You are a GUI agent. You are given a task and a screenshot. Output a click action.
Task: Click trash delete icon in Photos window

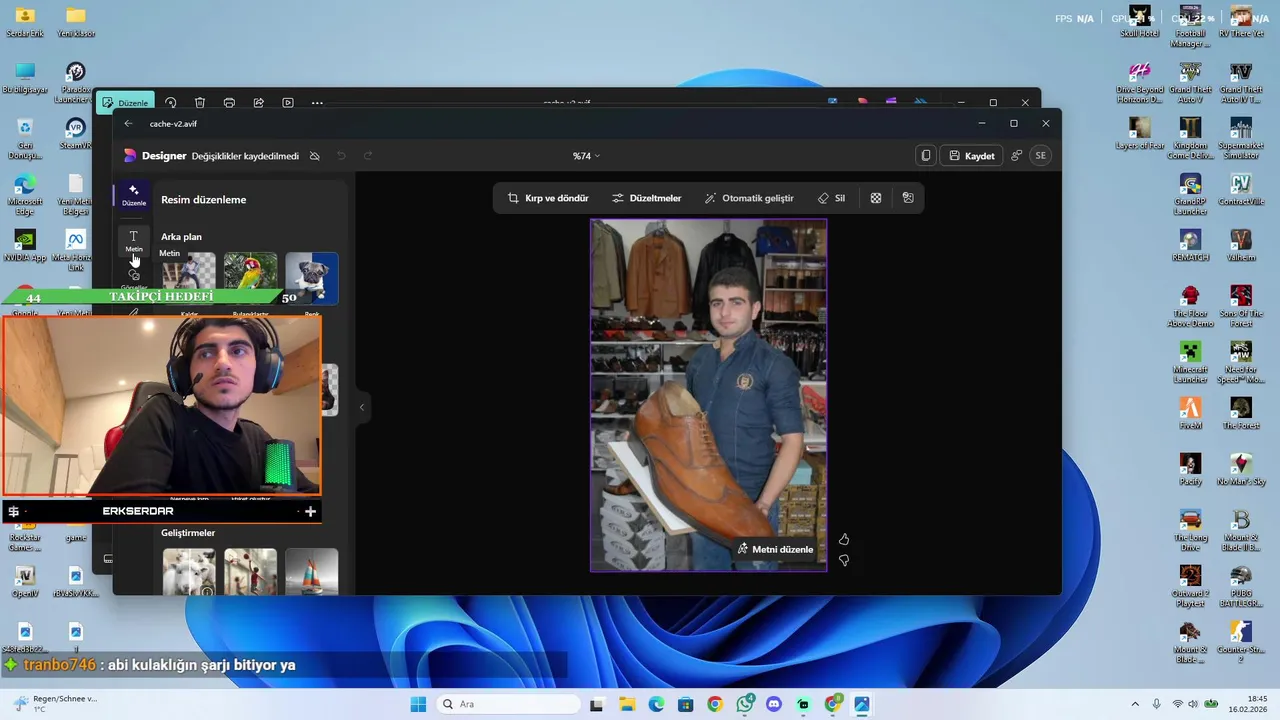[x=200, y=102]
